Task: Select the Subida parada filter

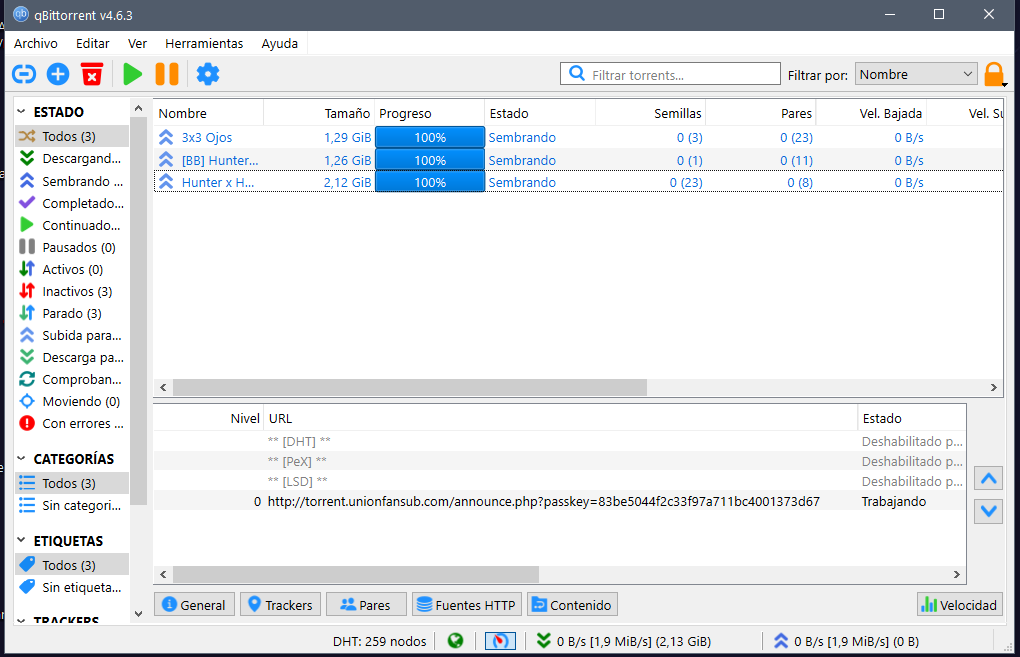Action: [72, 336]
